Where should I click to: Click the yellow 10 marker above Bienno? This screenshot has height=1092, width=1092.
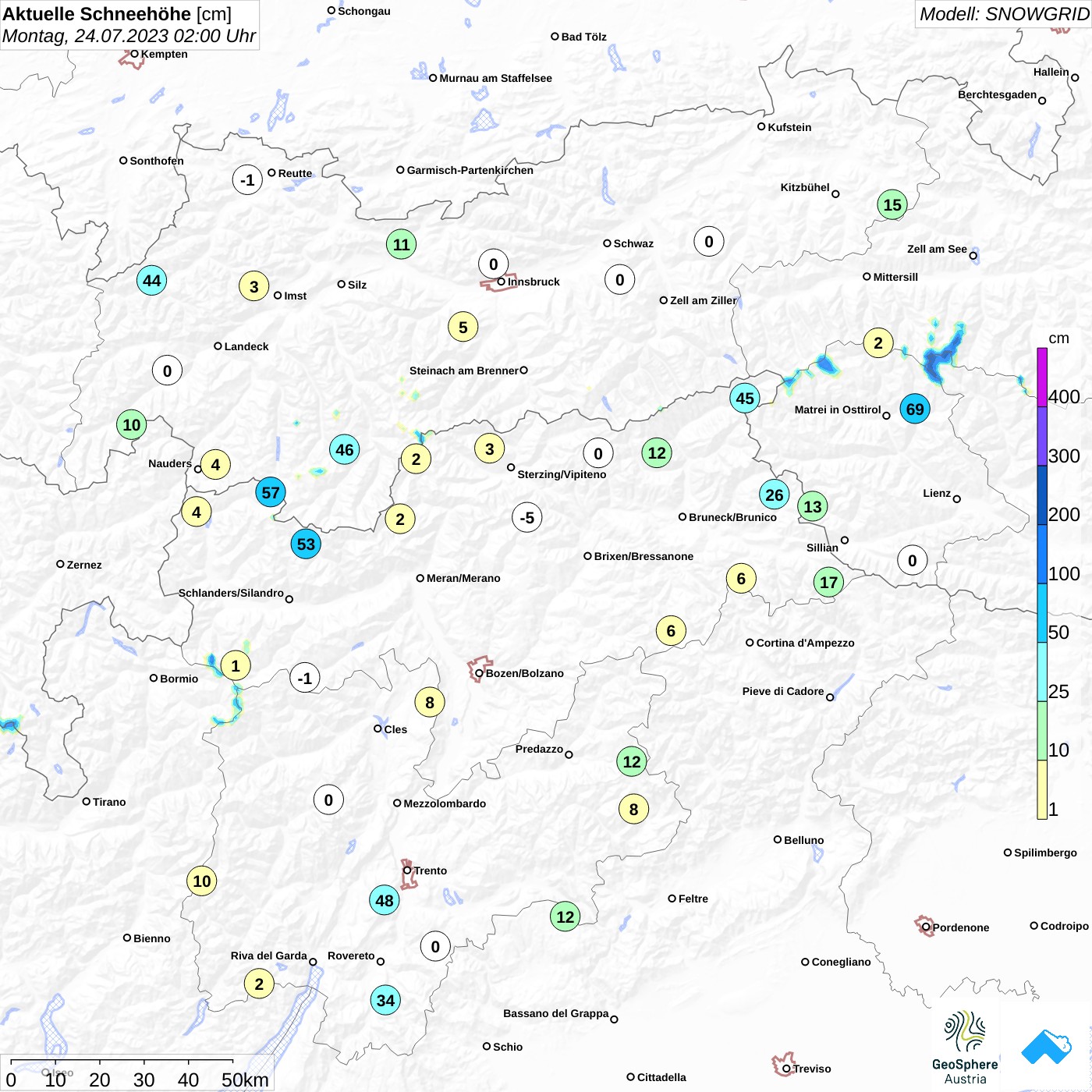pos(201,881)
